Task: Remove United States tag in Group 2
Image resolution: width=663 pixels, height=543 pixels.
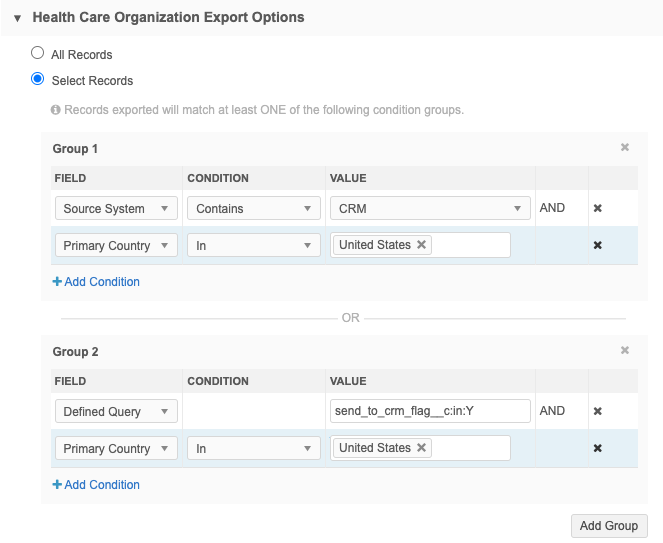Action: (x=421, y=448)
